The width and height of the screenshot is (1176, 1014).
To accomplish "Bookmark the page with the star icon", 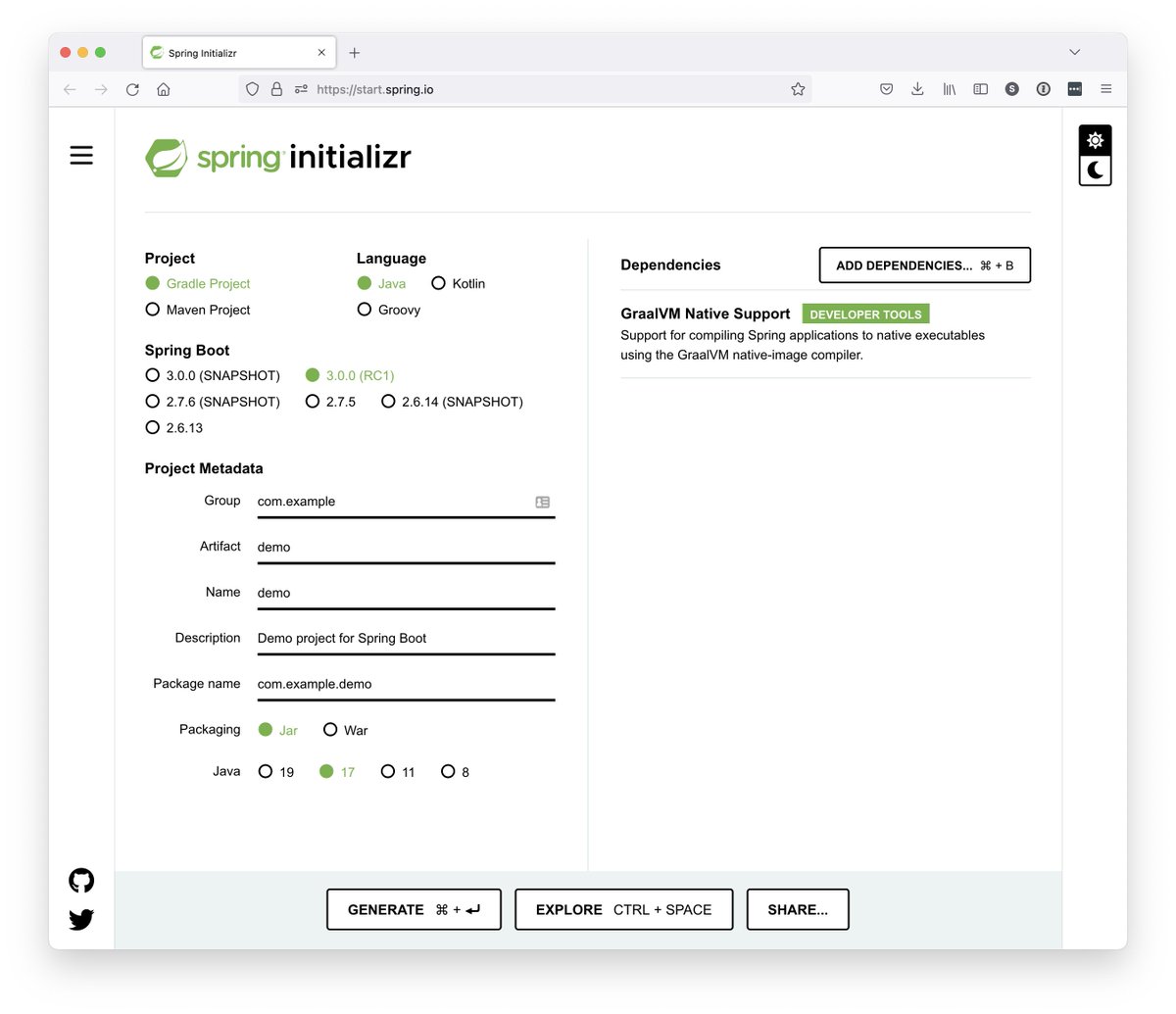I will [798, 88].
